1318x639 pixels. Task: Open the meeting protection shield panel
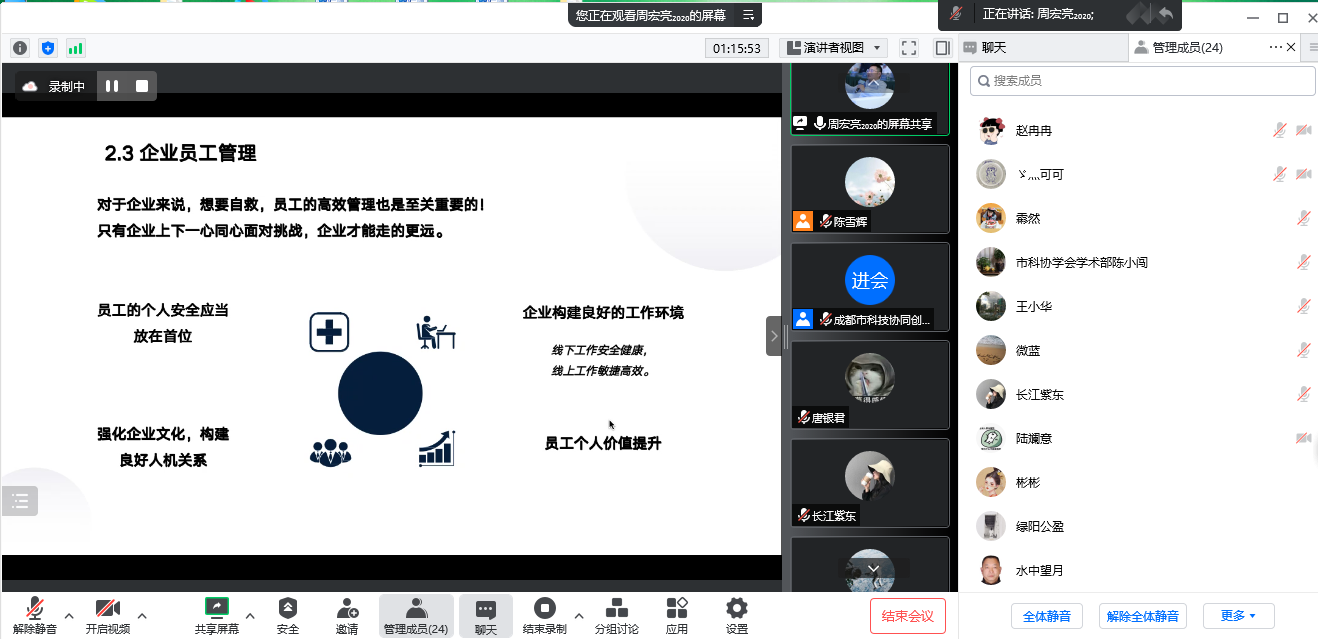pos(47,47)
